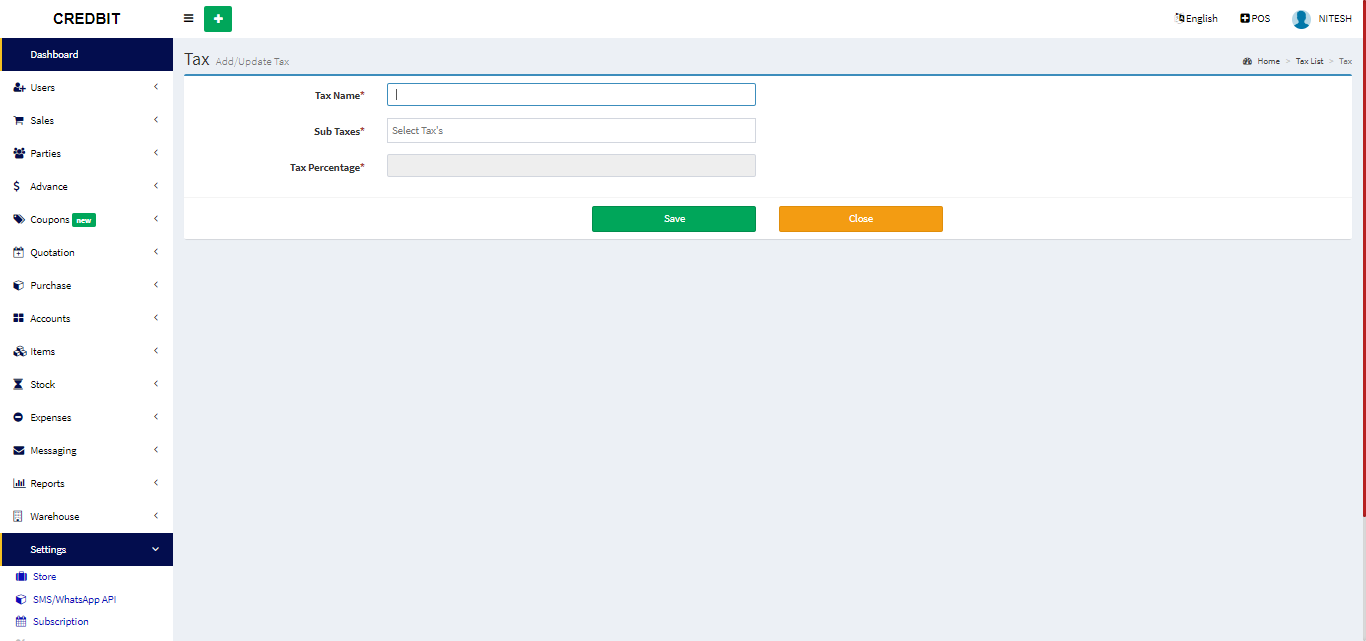The image size is (1366, 641).
Task: Click the Warehouse building icon
Action: pos(18,517)
